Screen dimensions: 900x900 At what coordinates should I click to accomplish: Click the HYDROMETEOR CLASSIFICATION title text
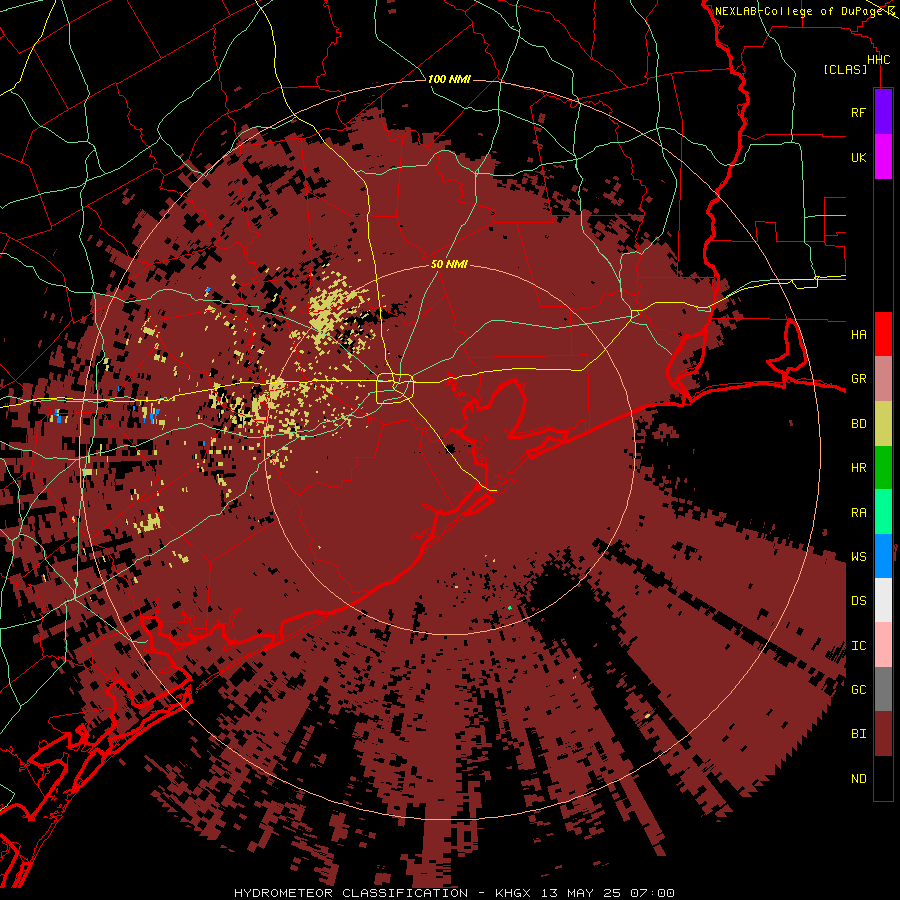351,893
